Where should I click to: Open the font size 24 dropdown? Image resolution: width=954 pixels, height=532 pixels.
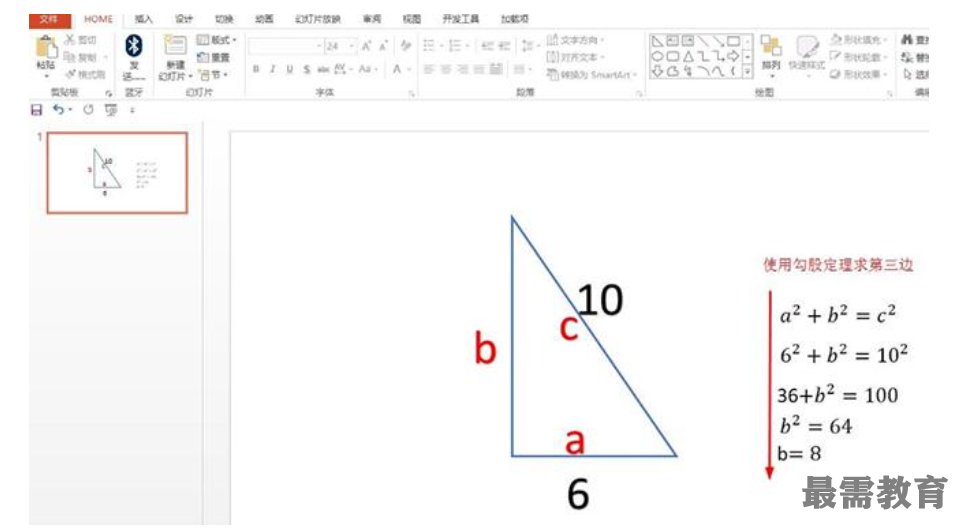(x=351, y=46)
